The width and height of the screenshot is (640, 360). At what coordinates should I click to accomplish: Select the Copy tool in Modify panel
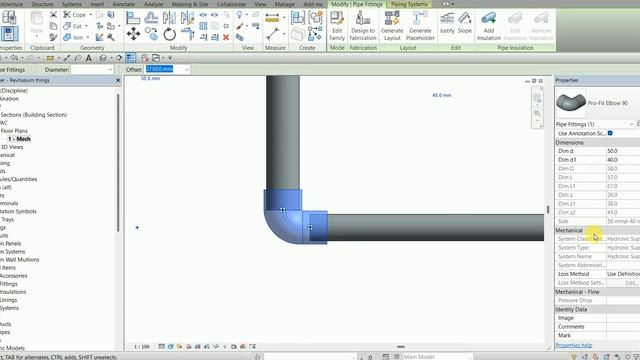coord(151,34)
